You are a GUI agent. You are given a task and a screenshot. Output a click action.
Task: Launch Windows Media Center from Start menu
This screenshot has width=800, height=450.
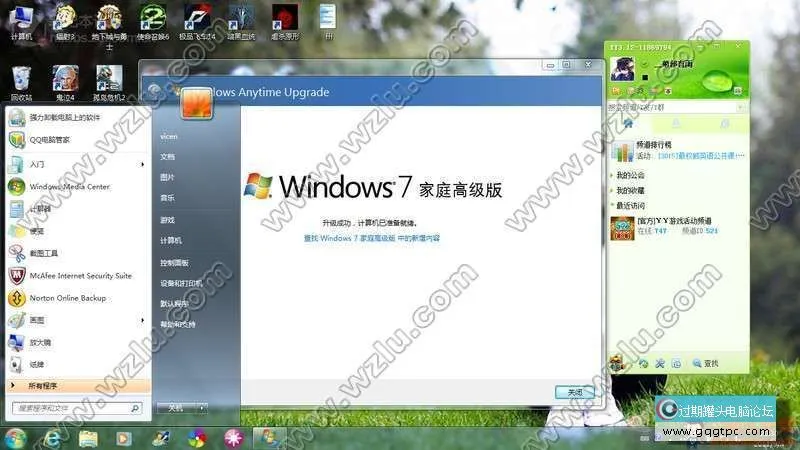(77, 187)
